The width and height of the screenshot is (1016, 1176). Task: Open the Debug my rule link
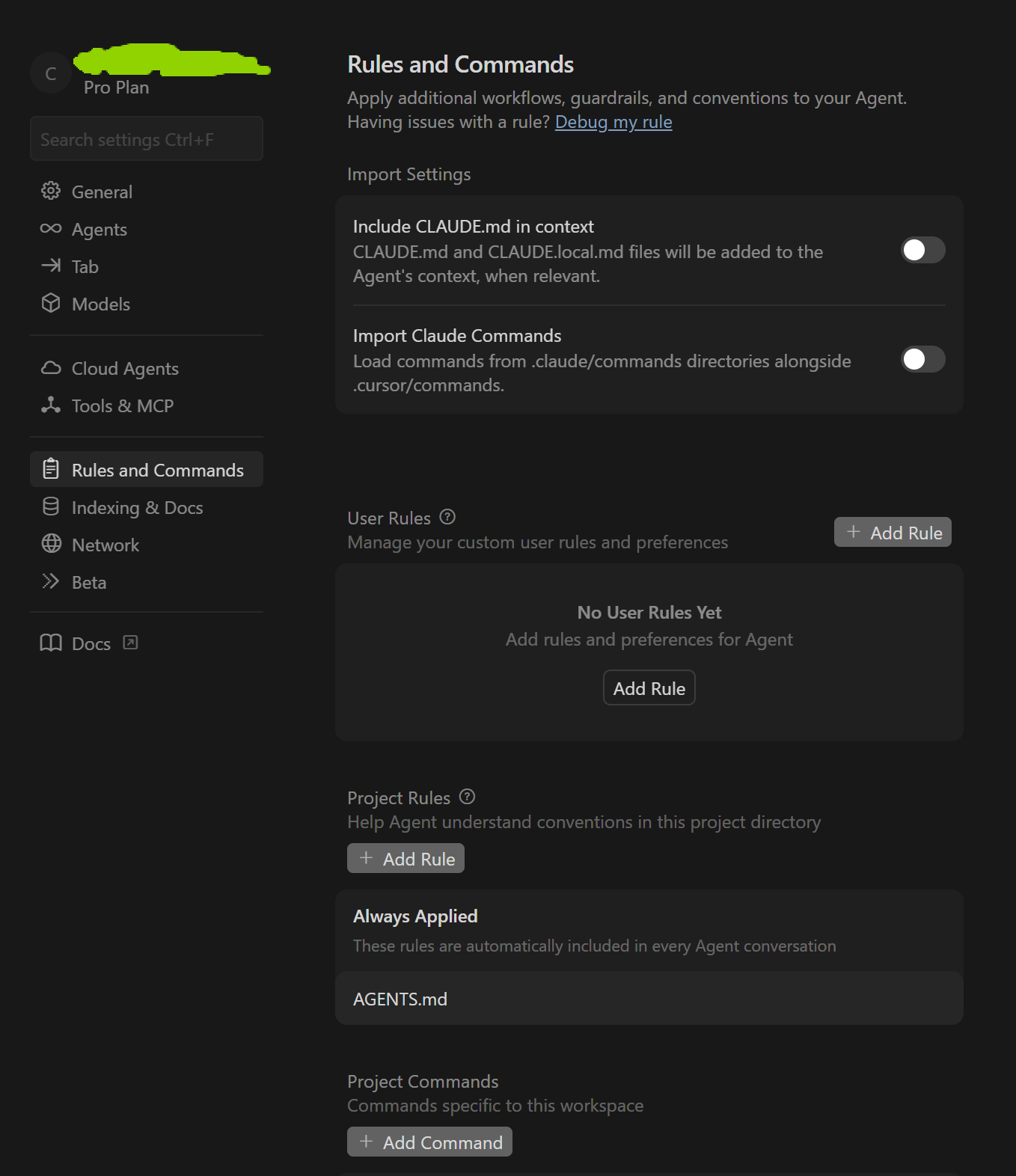coord(613,122)
